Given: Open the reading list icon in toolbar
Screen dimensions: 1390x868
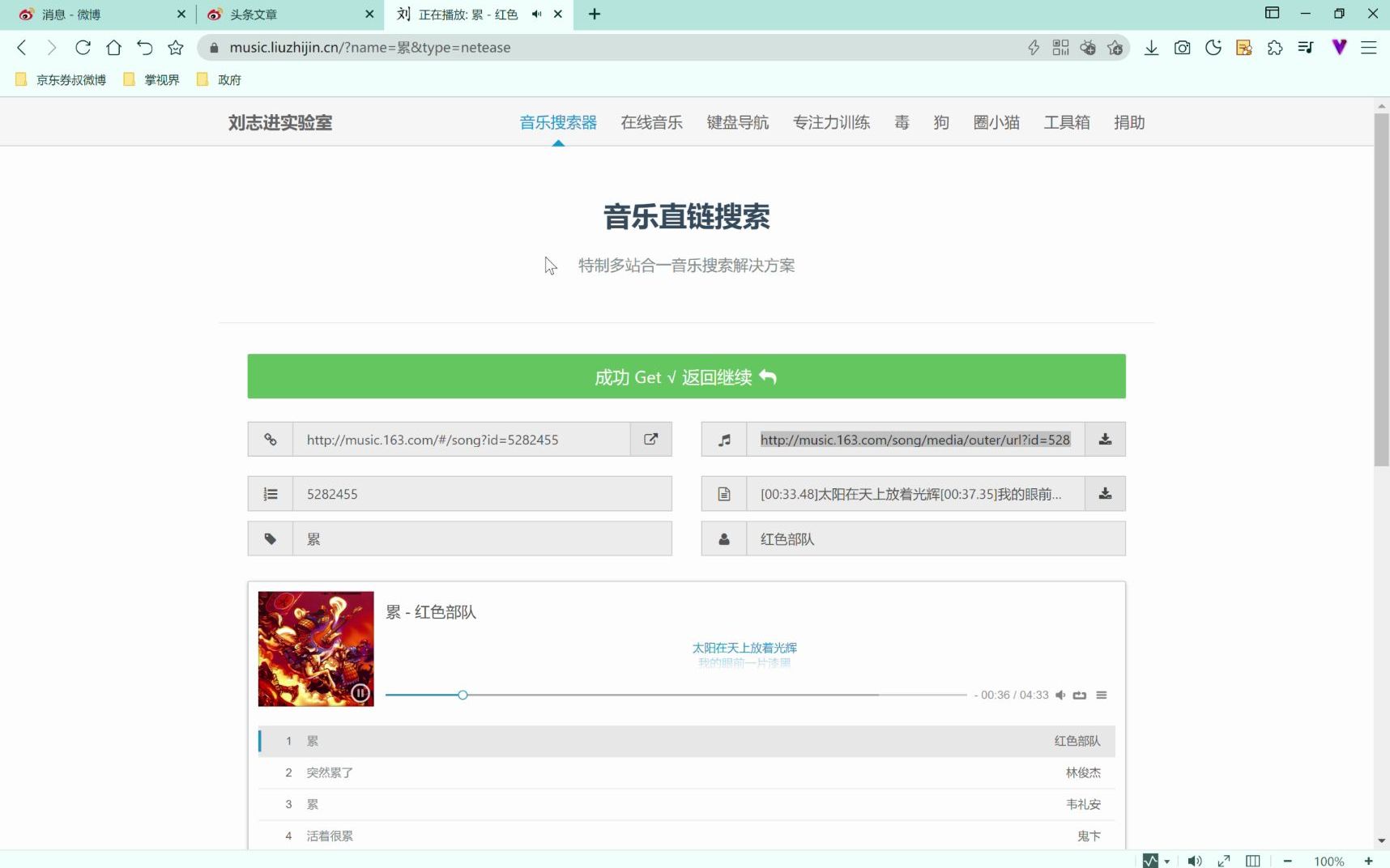Looking at the screenshot, I should coord(1305,48).
